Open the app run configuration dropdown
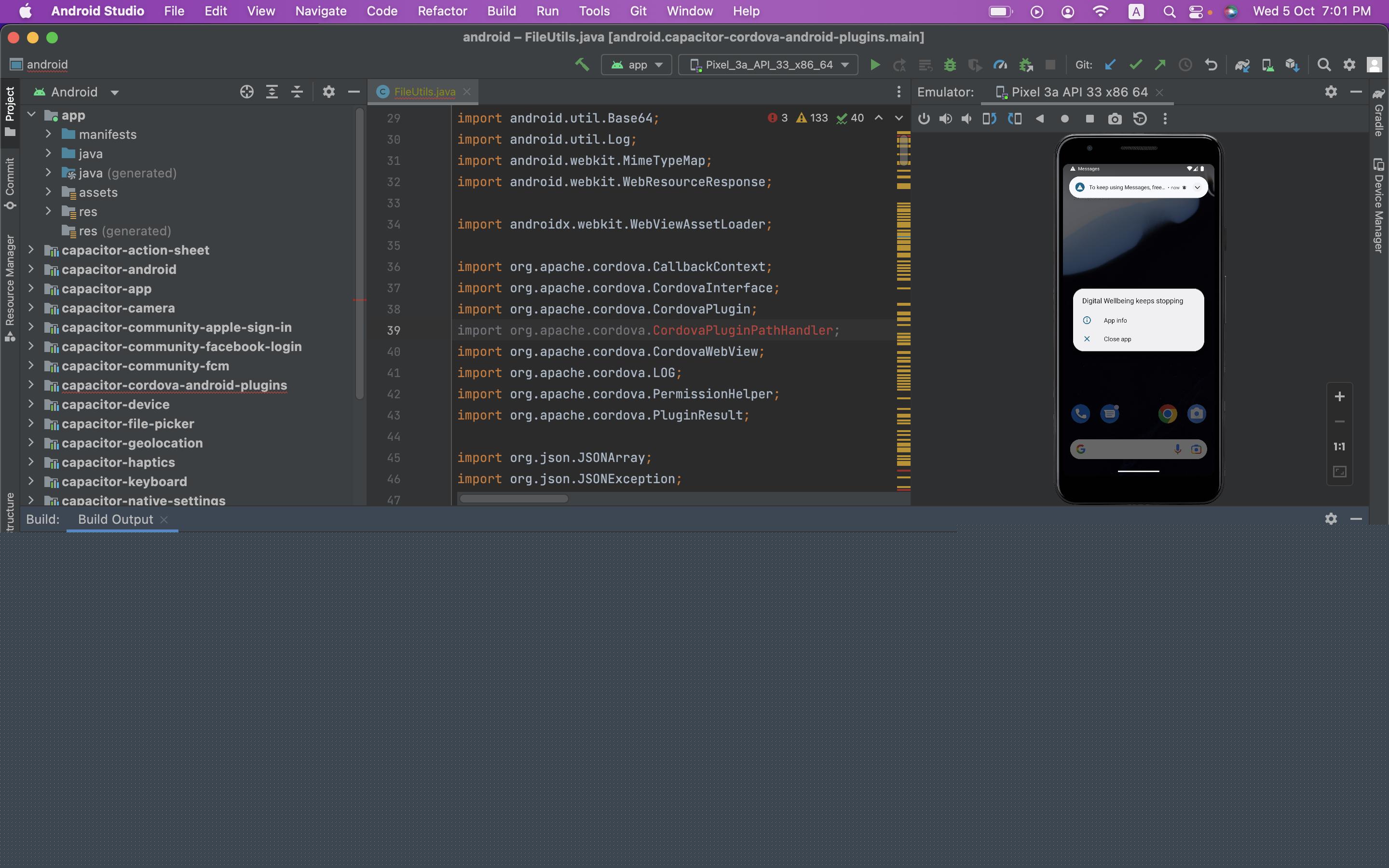Screen dimensions: 1389x868 (636, 65)
